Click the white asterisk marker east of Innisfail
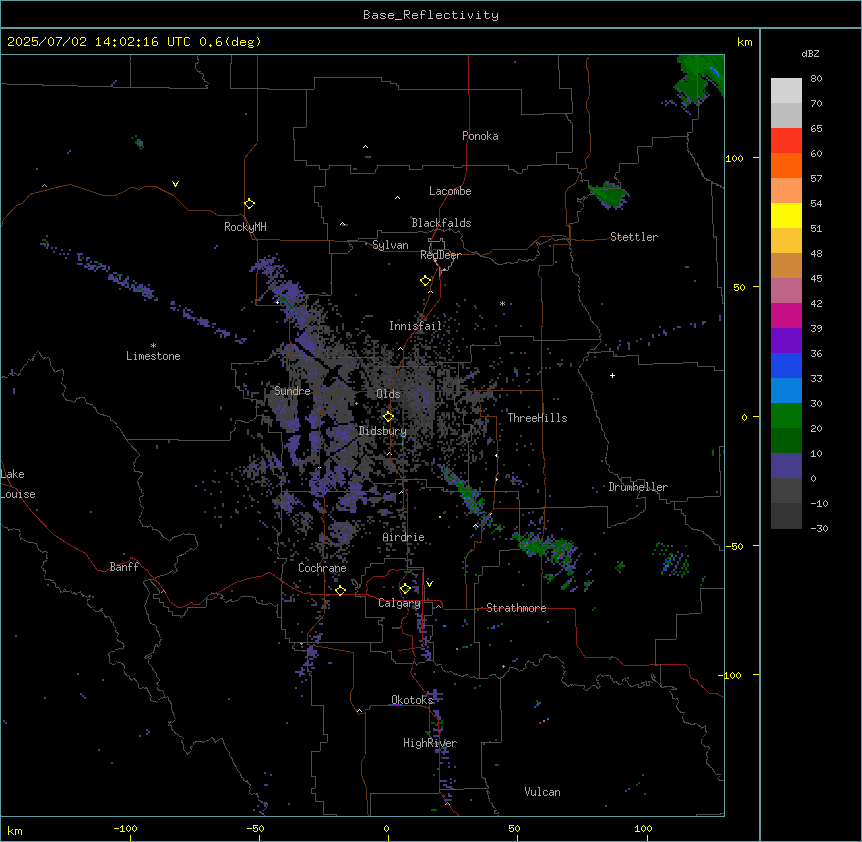Viewport: 862px width, 842px height. coord(502,303)
